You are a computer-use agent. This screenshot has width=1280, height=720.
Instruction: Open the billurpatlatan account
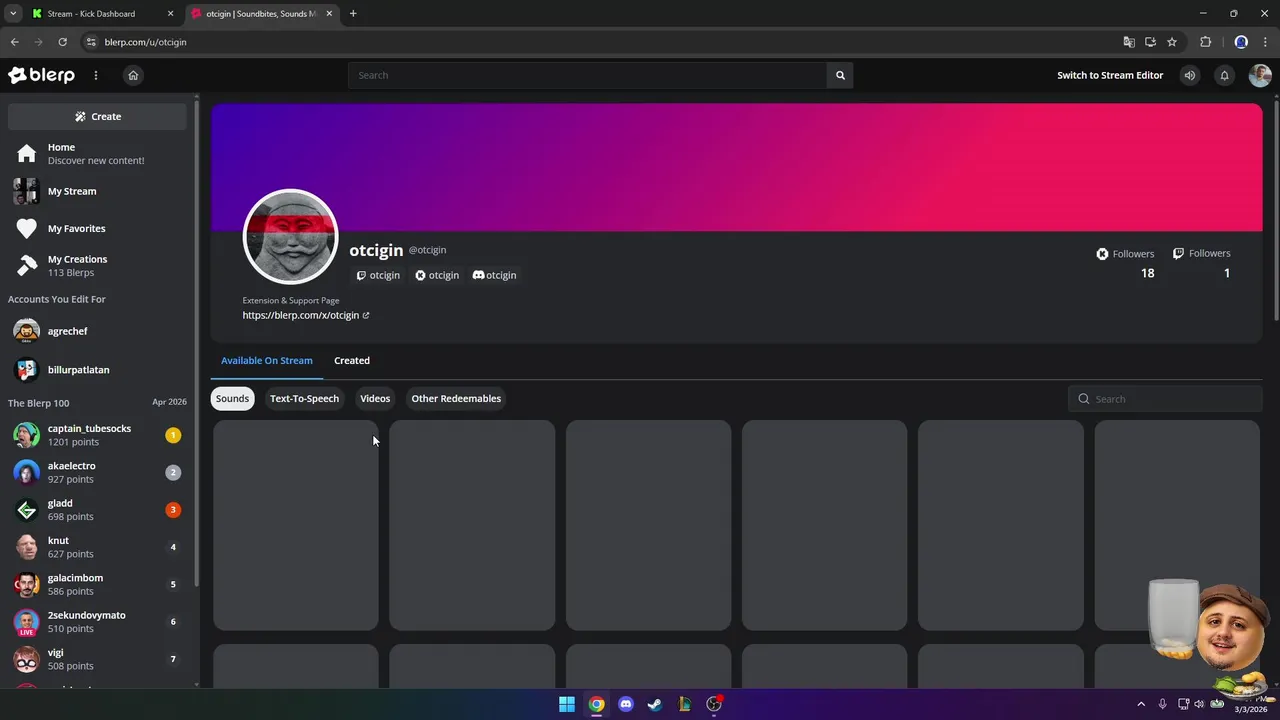point(97,370)
